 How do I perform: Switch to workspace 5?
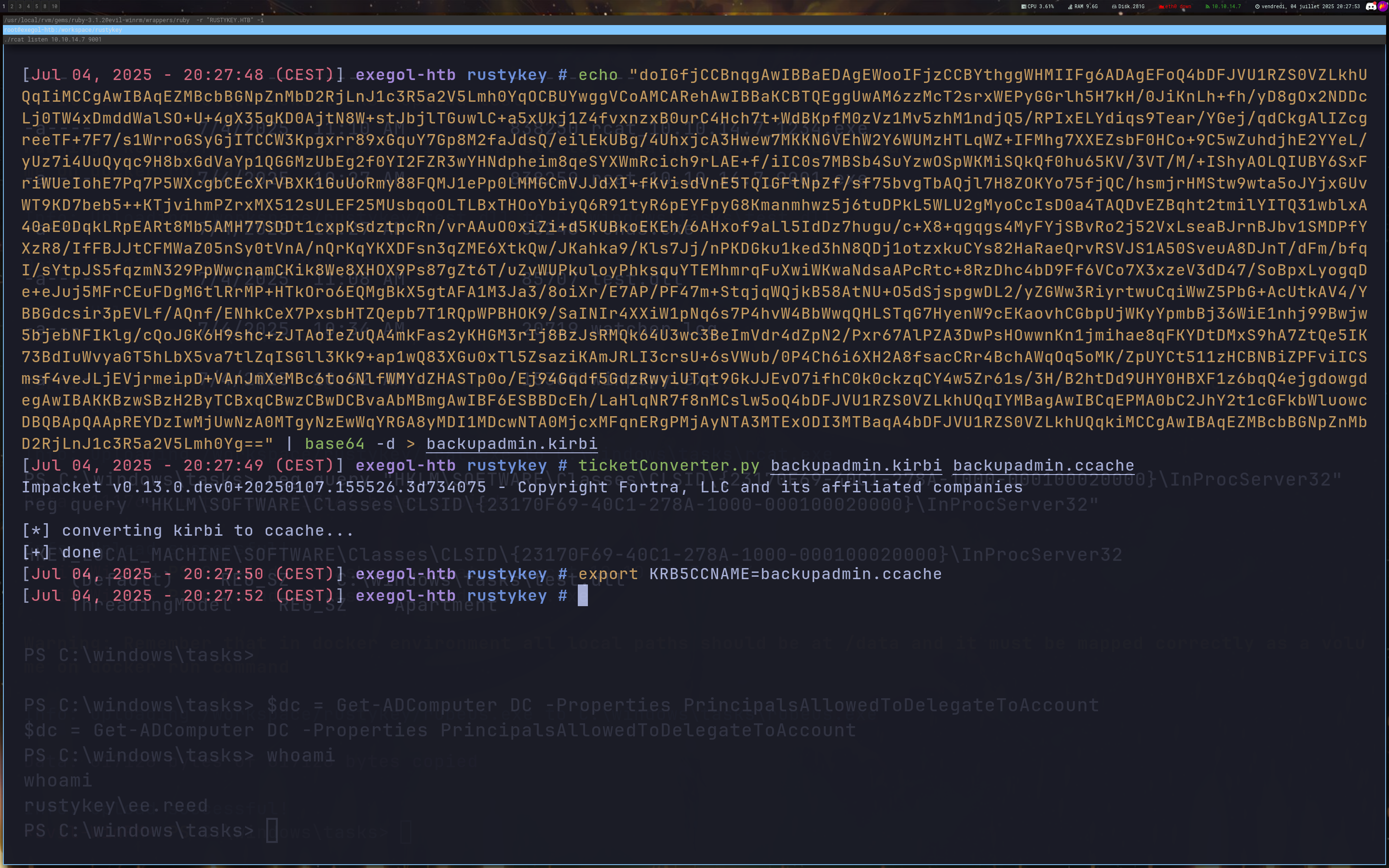click(36, 6)
